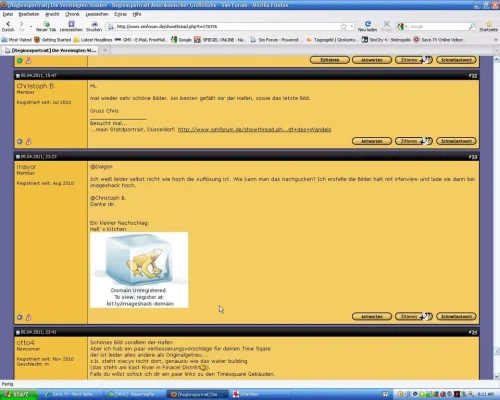Open the Getting Started bookmark
Screen dimensions: 500x400
[53, 40]
